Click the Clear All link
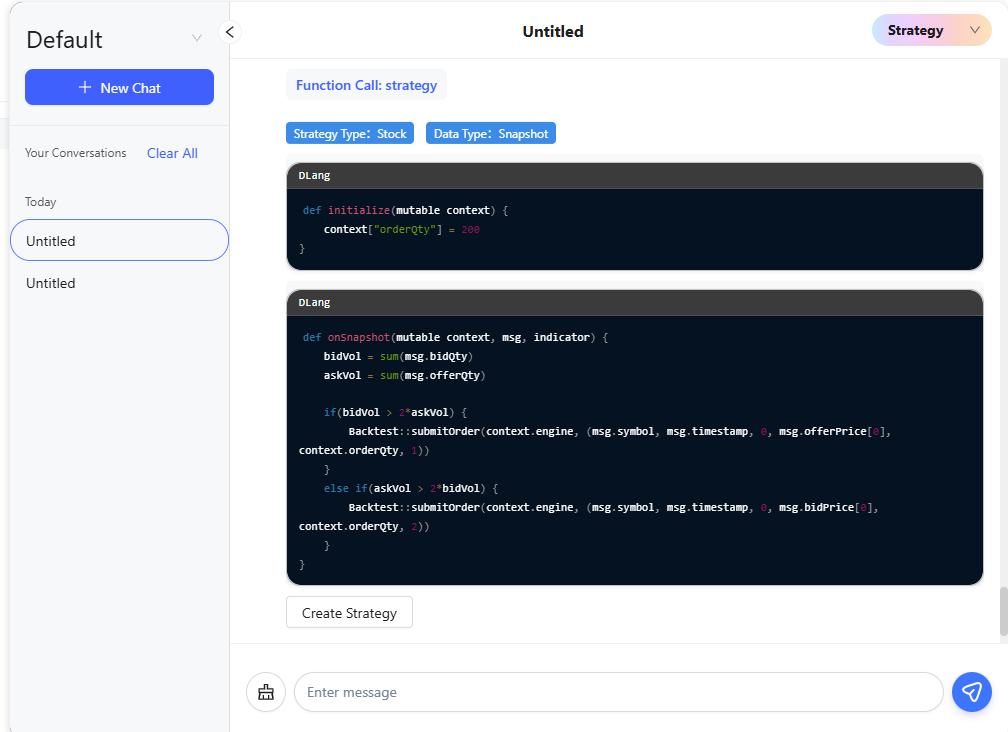The height and width of the screenshot is (732, 1008). pos(172,153)
